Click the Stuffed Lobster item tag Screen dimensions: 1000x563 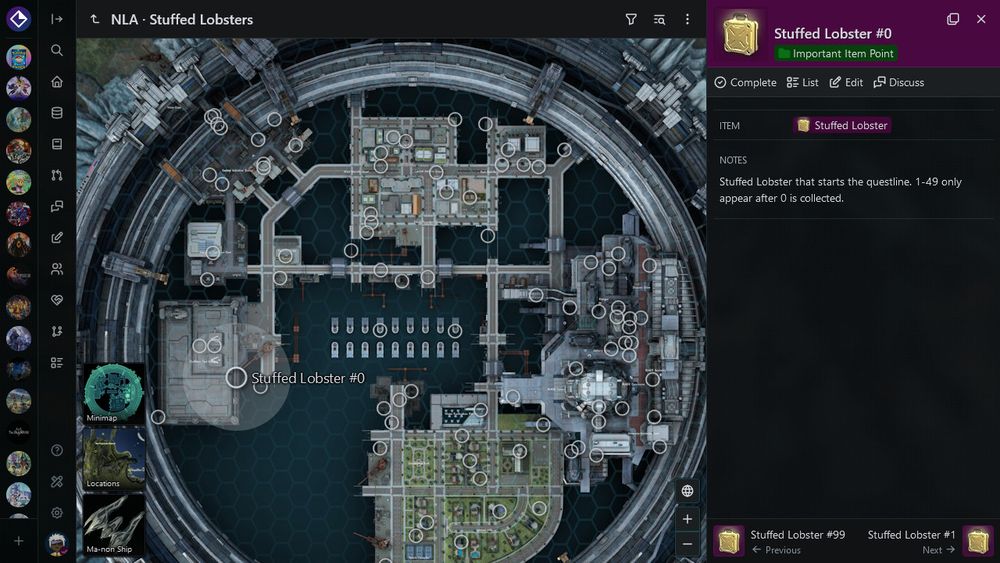point(842,126)
